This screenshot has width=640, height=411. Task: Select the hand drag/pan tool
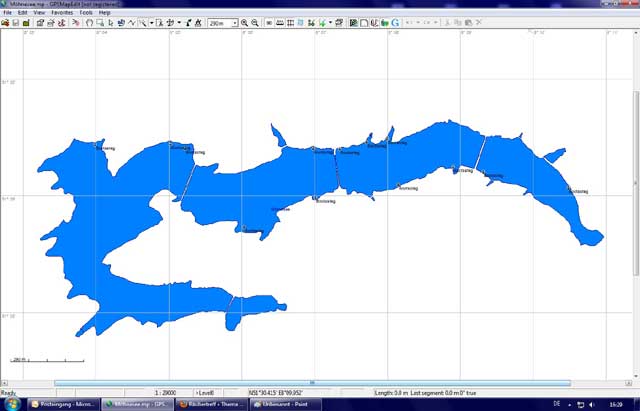tap(89, 22)
